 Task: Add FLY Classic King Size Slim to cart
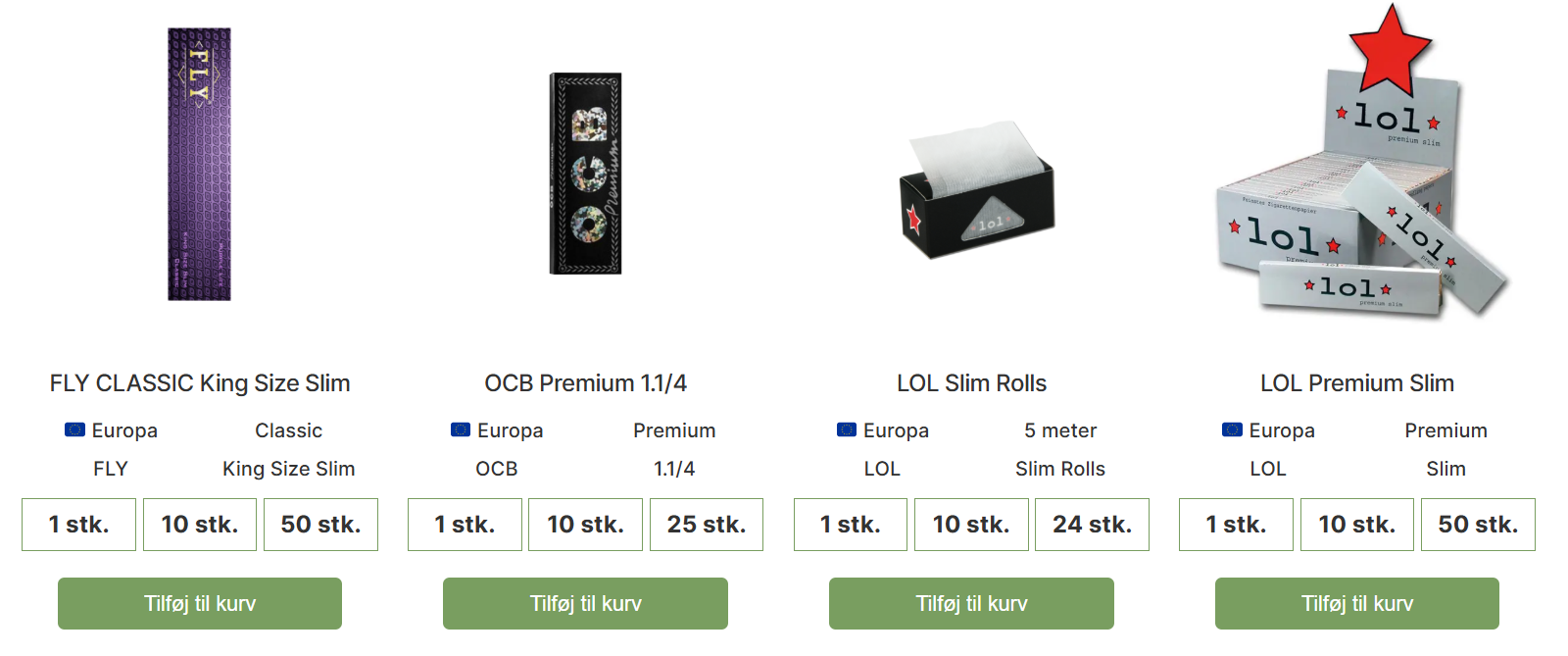click(200, 603)
